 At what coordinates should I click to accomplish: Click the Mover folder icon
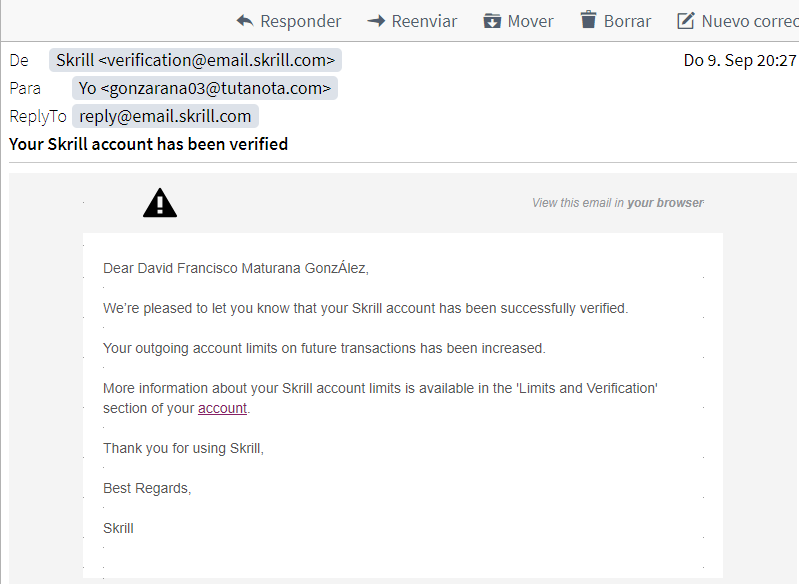(492, 21)
